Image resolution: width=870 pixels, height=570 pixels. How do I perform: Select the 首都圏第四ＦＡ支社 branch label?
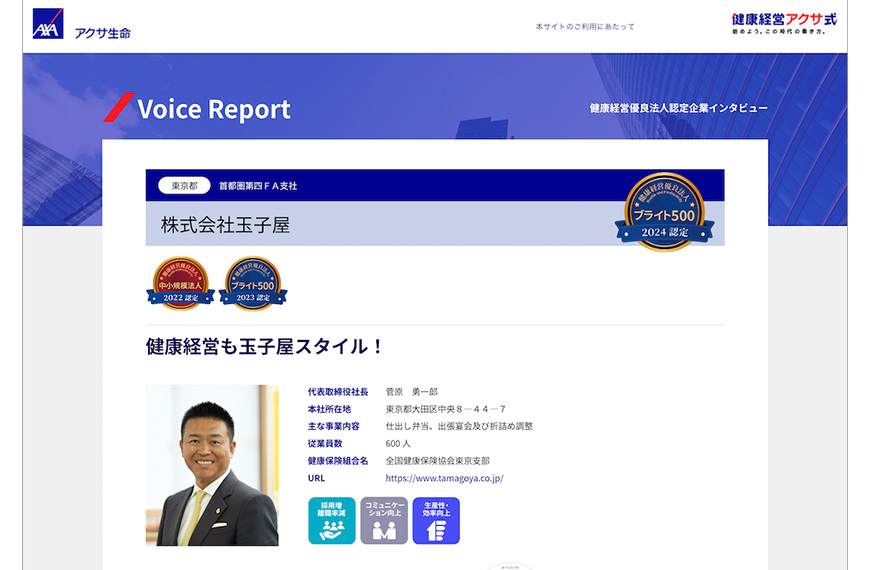pyautogui.click(x=258, y=186)
